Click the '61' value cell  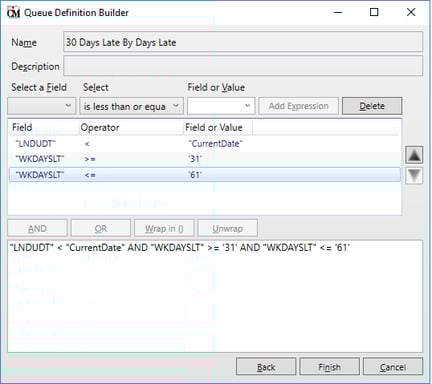point(195,175)
